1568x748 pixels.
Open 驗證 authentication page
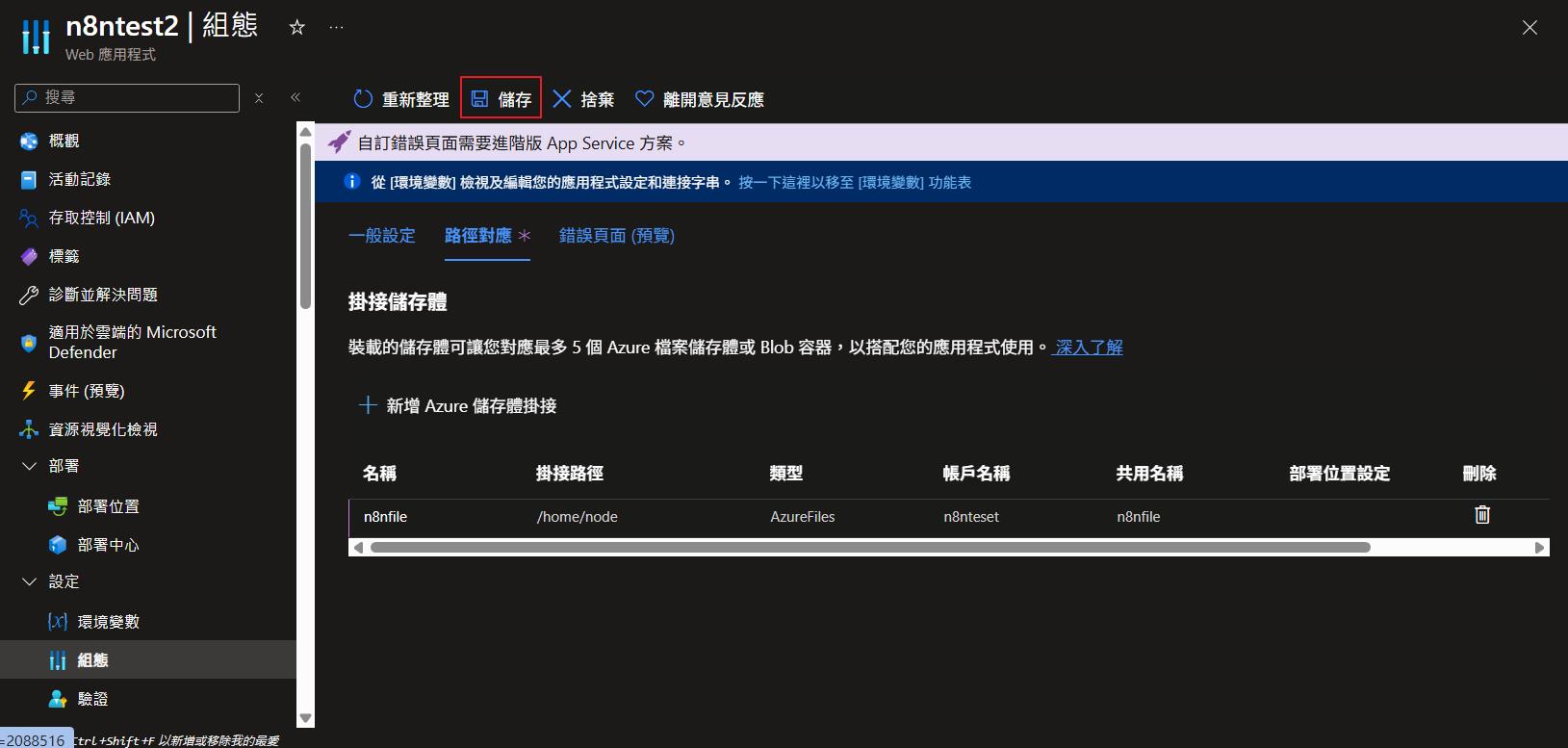[x=92, y=699]
